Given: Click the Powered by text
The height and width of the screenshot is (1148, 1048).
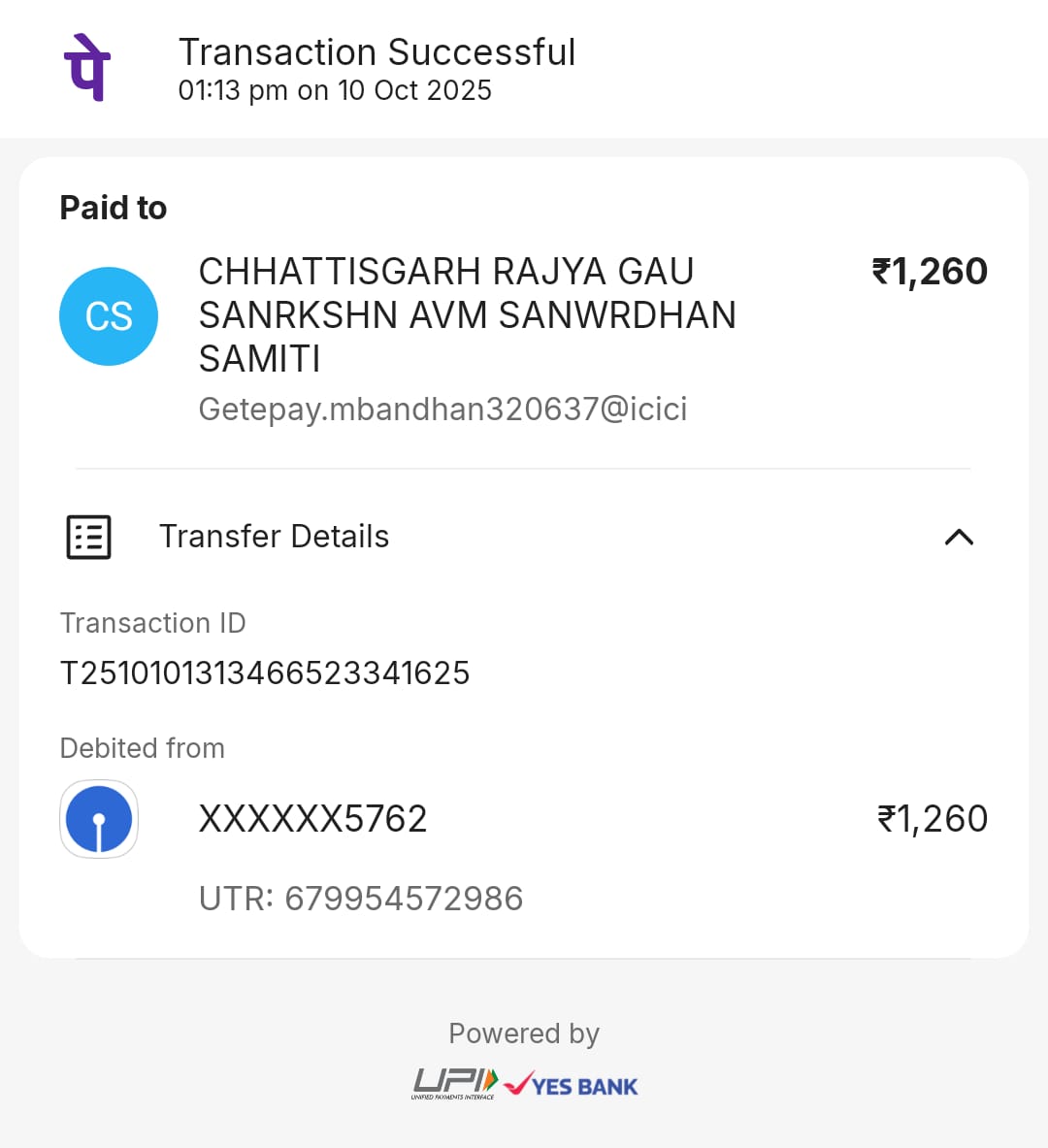Looking at the screenshot, I should tap(524, 1033).
